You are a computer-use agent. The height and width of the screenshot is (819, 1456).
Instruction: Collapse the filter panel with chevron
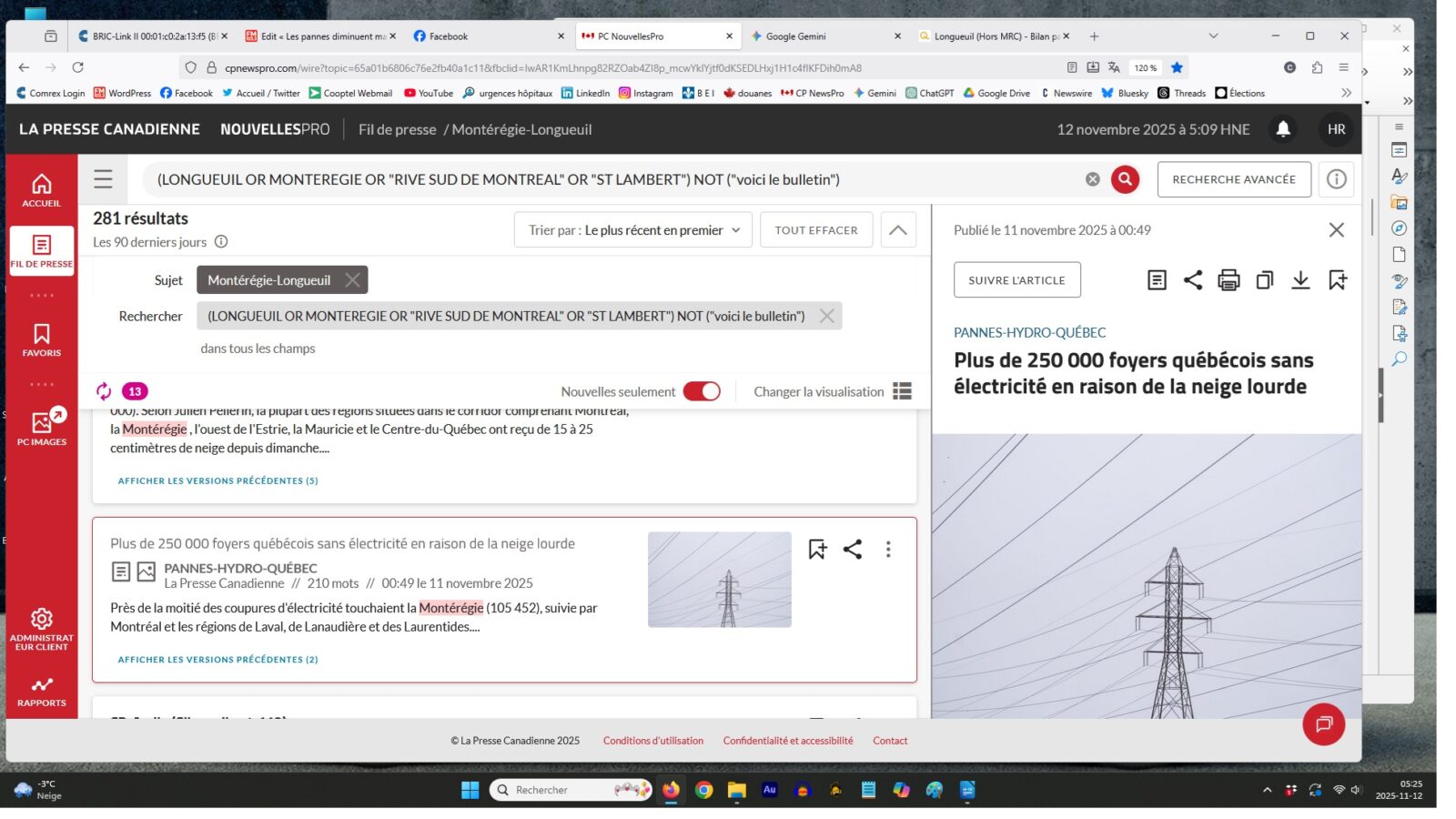(x=897, y=230)
